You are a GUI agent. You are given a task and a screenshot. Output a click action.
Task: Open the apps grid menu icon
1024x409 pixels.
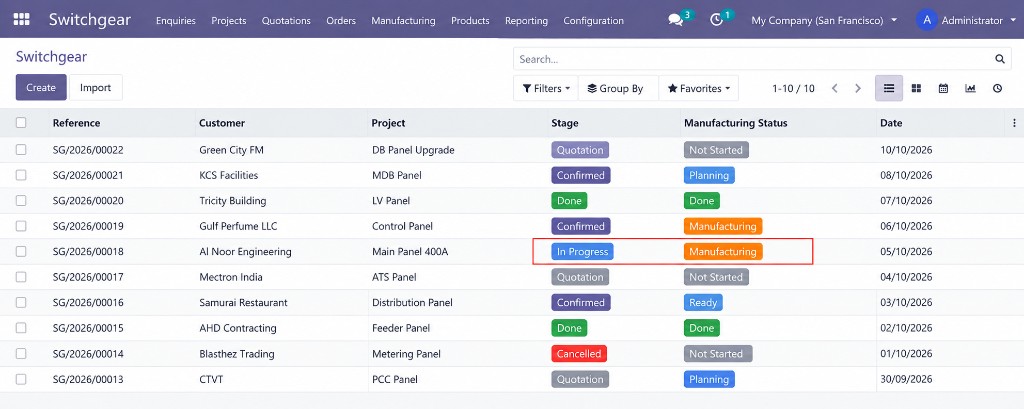[x=22, y=20]
